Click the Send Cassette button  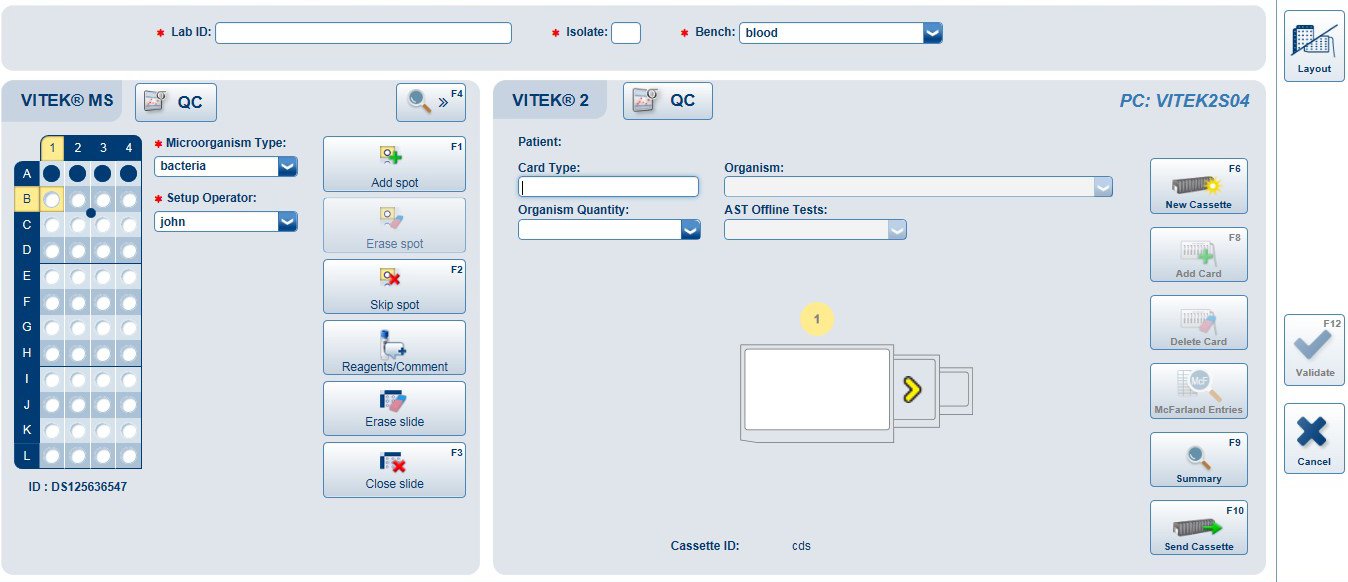pos(1199,528)
